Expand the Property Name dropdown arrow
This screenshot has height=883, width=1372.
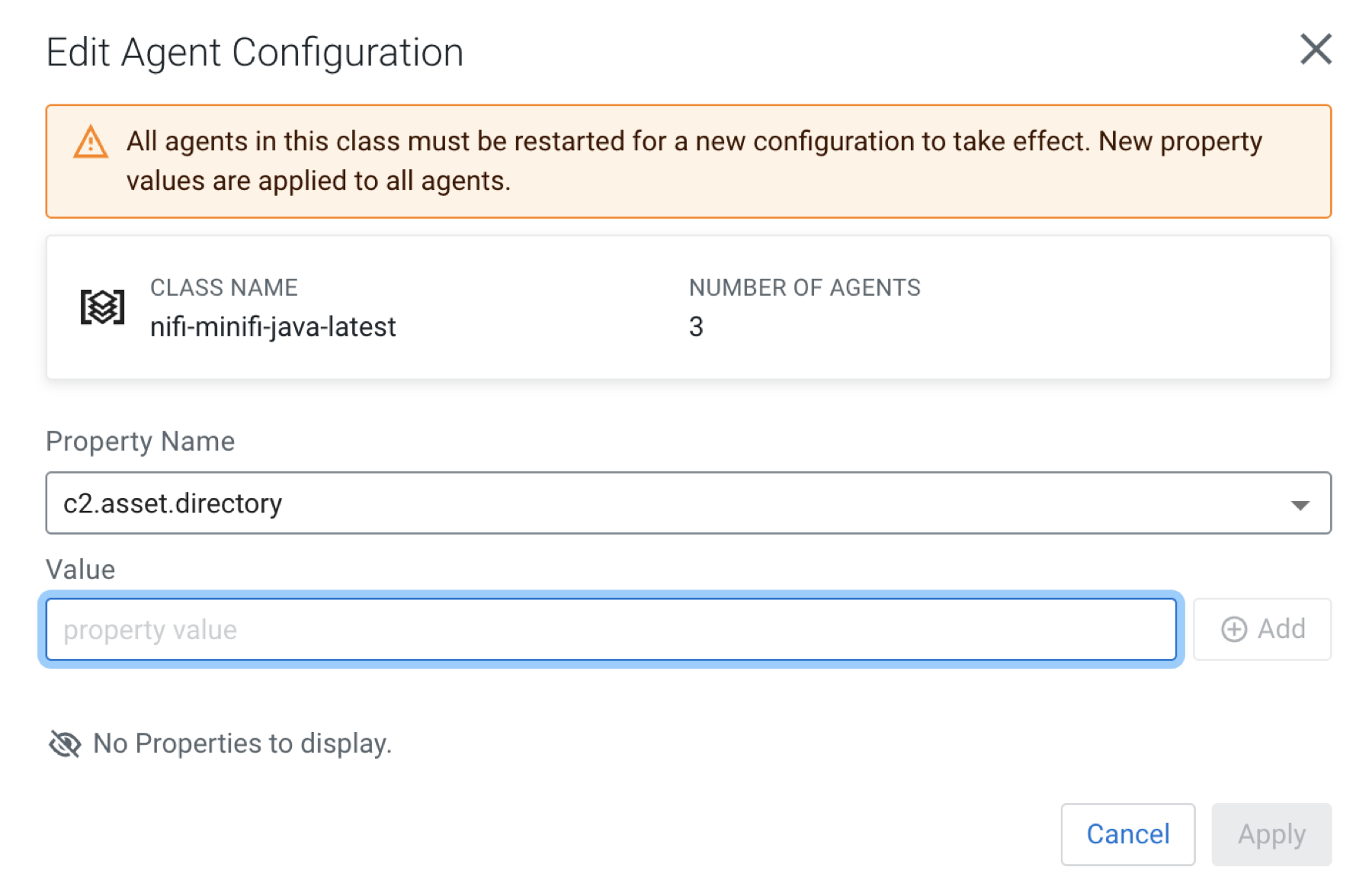point(1300,504)
